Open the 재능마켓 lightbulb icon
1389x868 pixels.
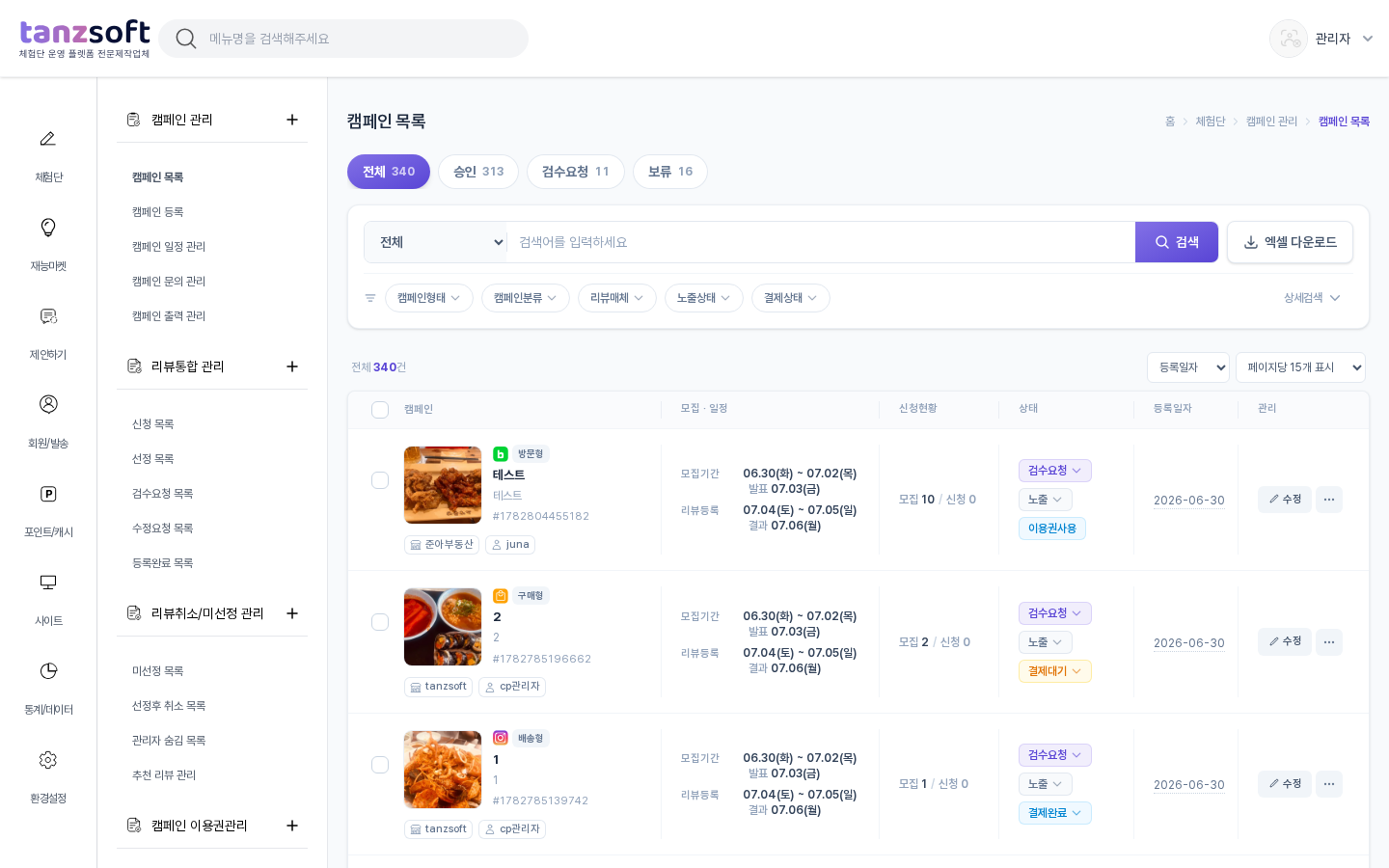point(47,228)
